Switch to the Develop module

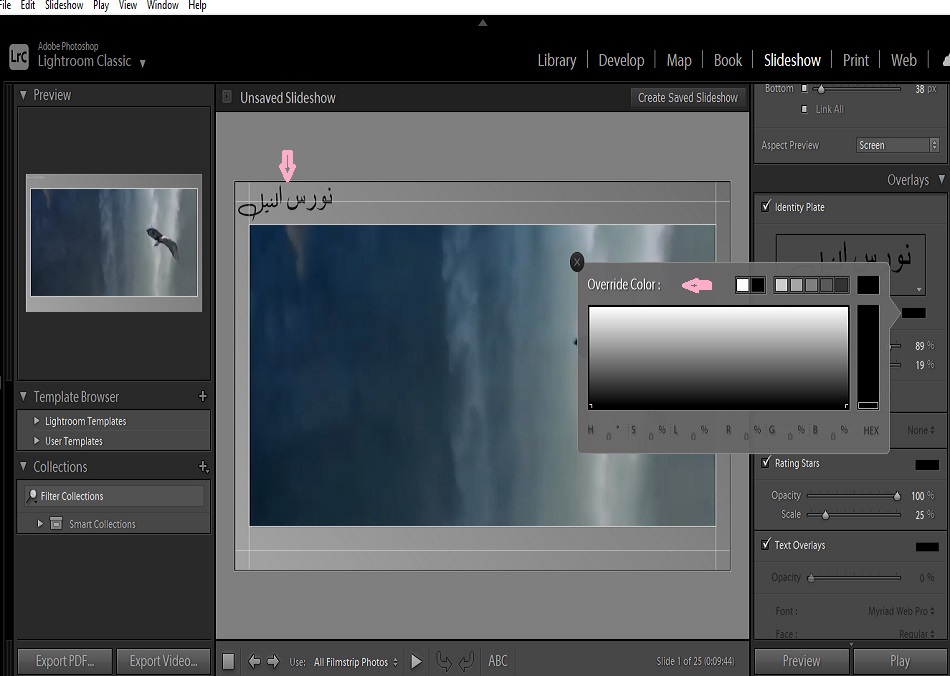tap(621, 60)
